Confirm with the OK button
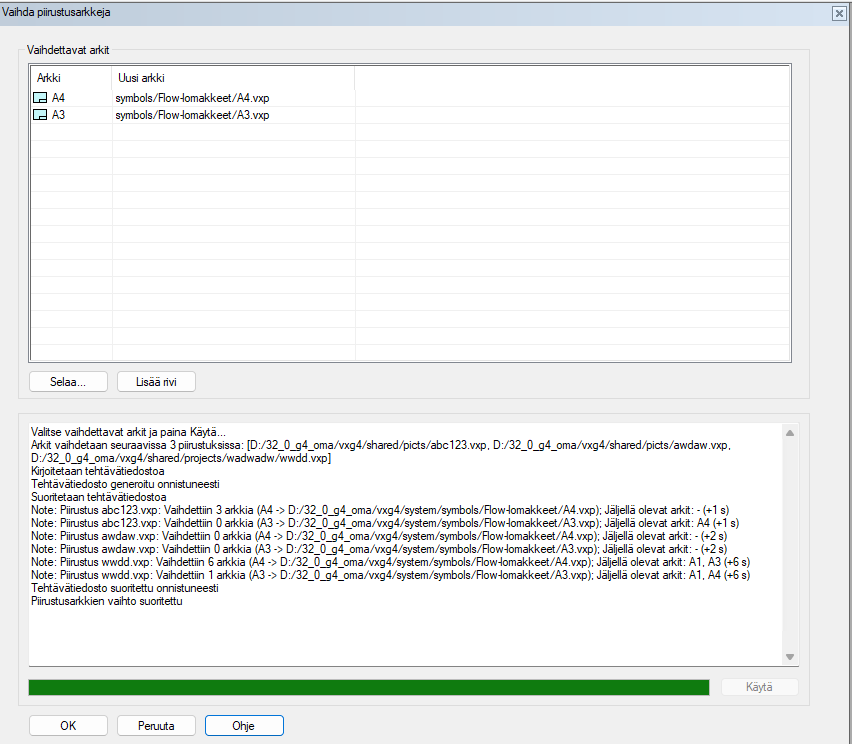This screenshot has height=744, width=852. [x=68, y=726]
